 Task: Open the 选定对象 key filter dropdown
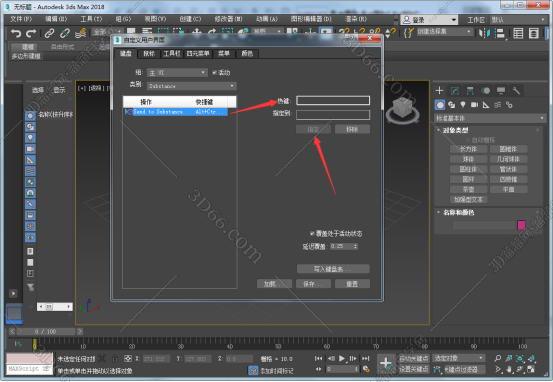point(458,358)
